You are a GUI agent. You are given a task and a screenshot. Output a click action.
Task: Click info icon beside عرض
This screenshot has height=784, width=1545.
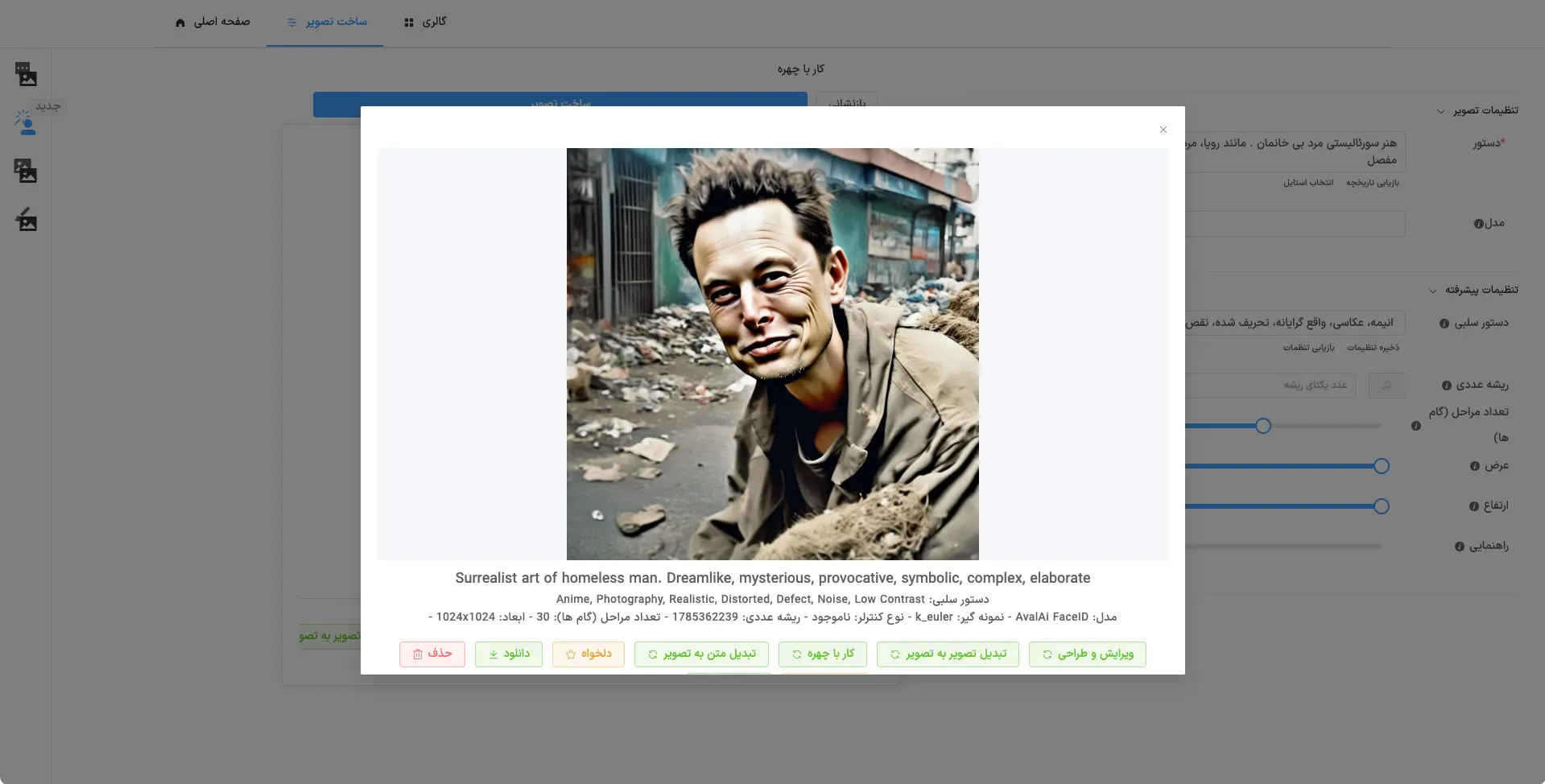tap(1475, 466)
